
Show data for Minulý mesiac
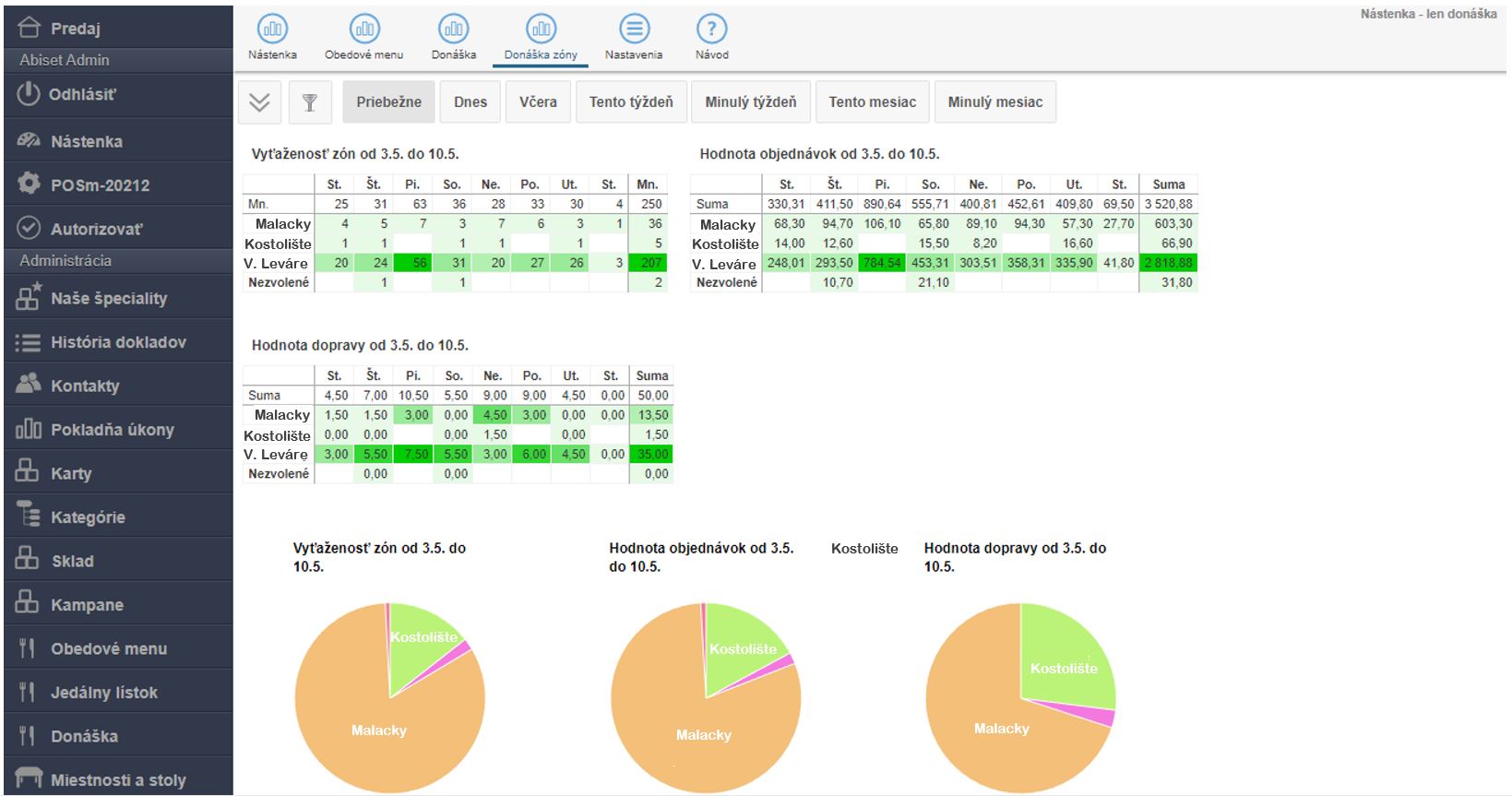click(994, 102)
